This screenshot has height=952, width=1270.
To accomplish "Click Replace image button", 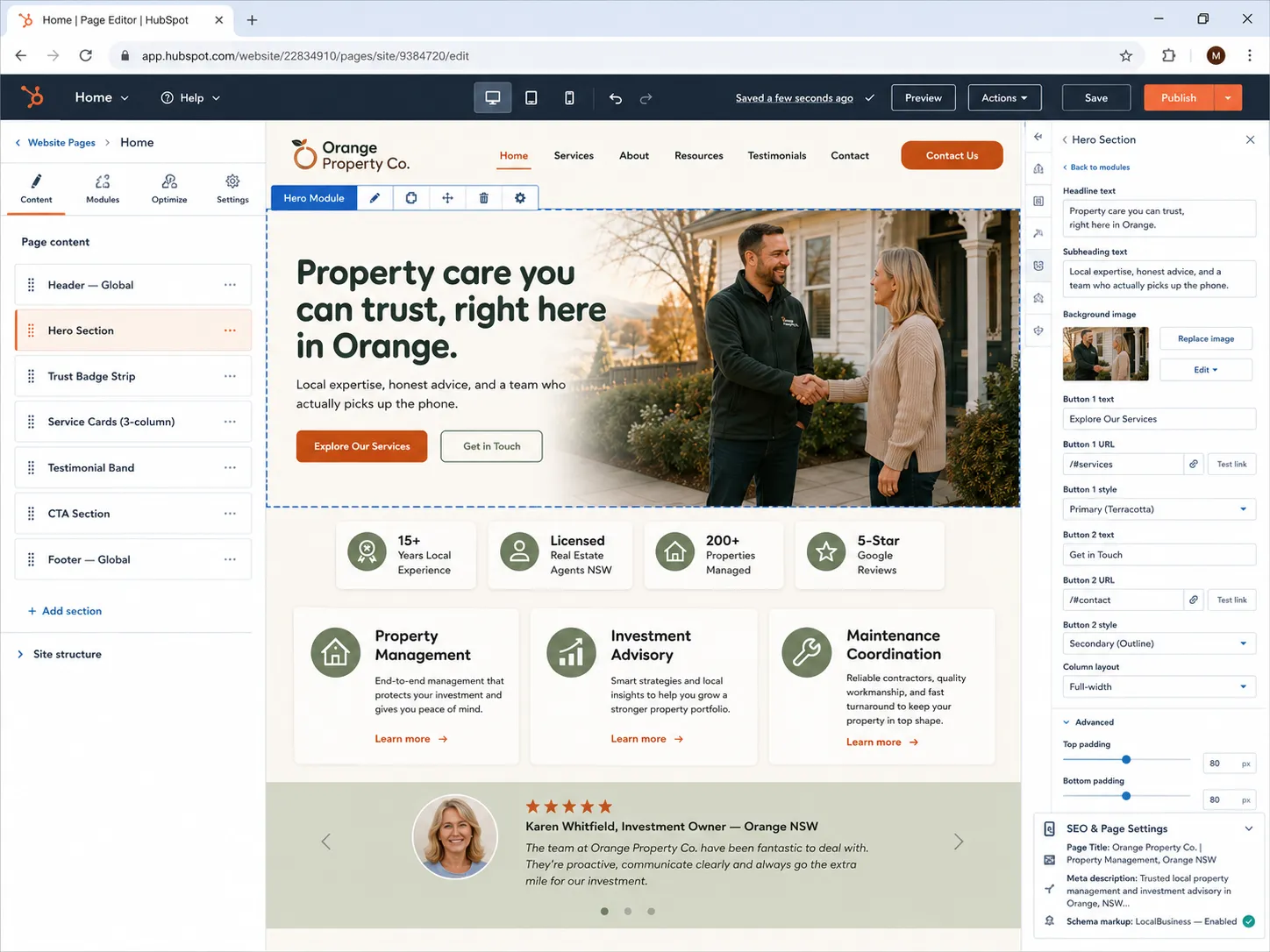I will click(1205, 338).
